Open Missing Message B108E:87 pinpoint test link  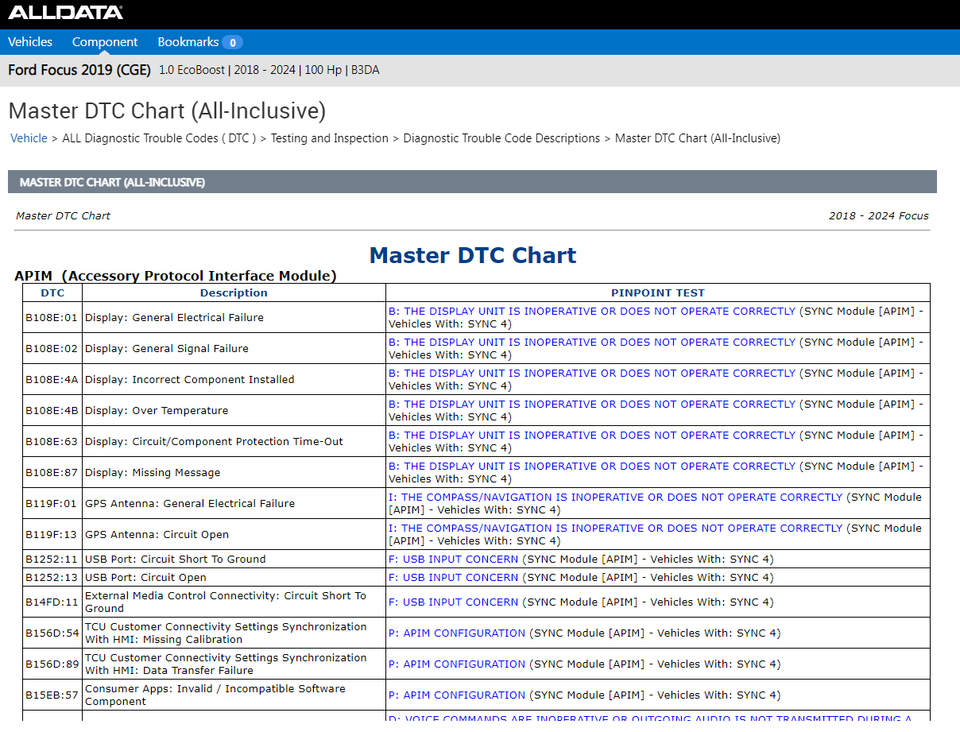[x=591, y=466]
